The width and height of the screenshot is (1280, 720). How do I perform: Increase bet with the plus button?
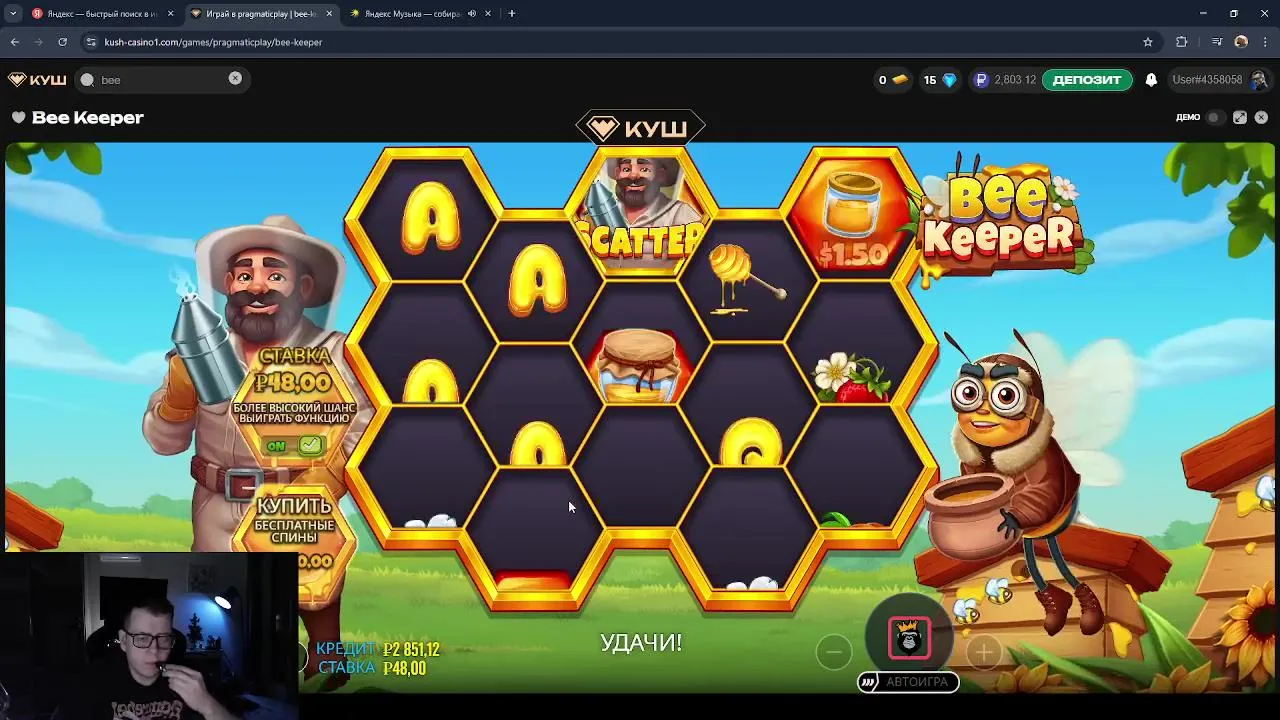click(x=984, y=652)
